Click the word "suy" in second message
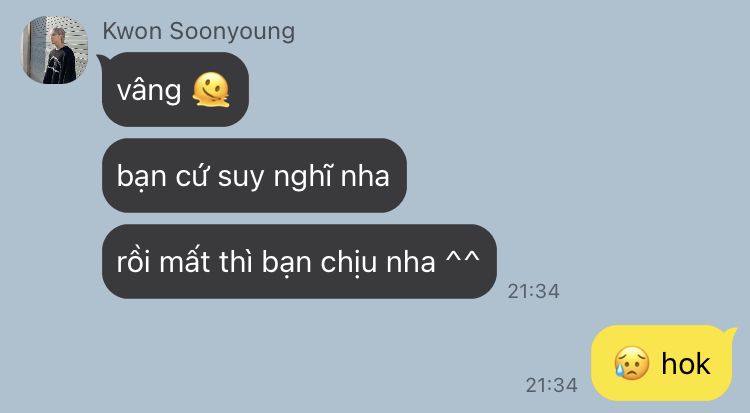Viewport: 750px width, 413px height. tap(241, 177)
